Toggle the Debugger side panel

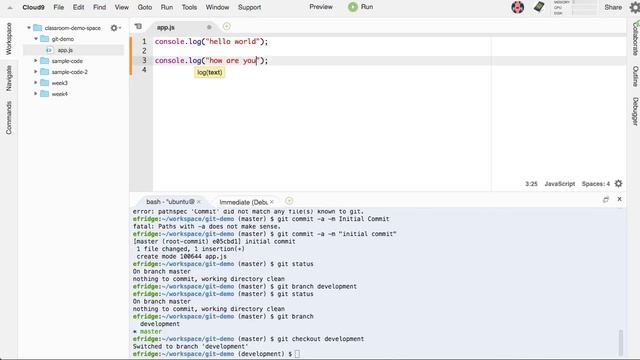636,111
